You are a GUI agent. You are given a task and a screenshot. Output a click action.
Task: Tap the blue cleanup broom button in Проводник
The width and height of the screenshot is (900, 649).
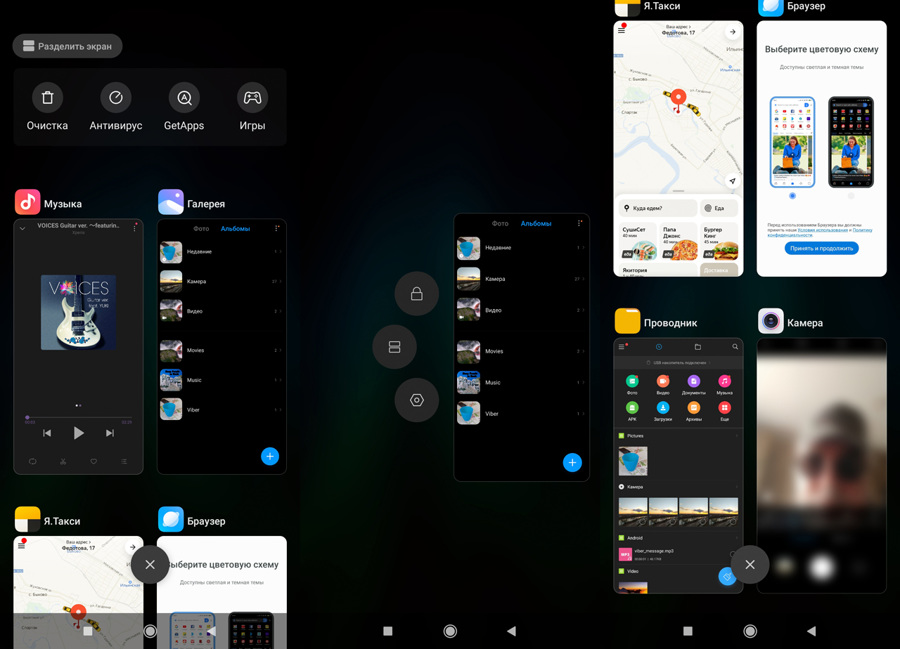point(727,576)
